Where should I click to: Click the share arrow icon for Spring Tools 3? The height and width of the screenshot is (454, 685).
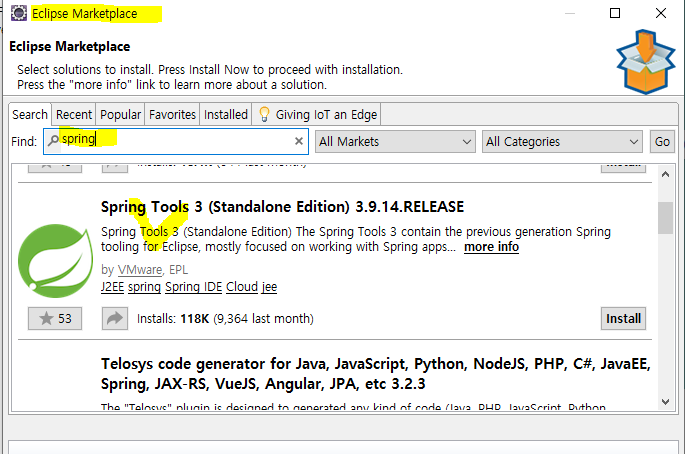[115, 318]
